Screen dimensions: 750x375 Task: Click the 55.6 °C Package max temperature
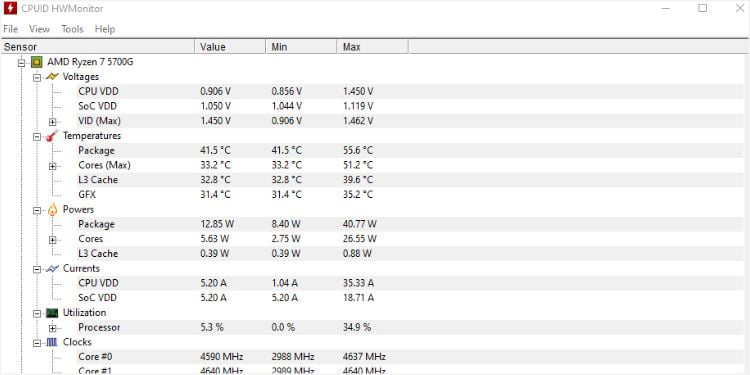[x=358, y=151]
